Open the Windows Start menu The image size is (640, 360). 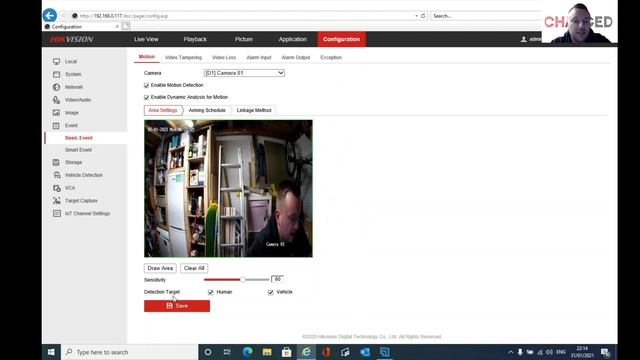[51, 352]
